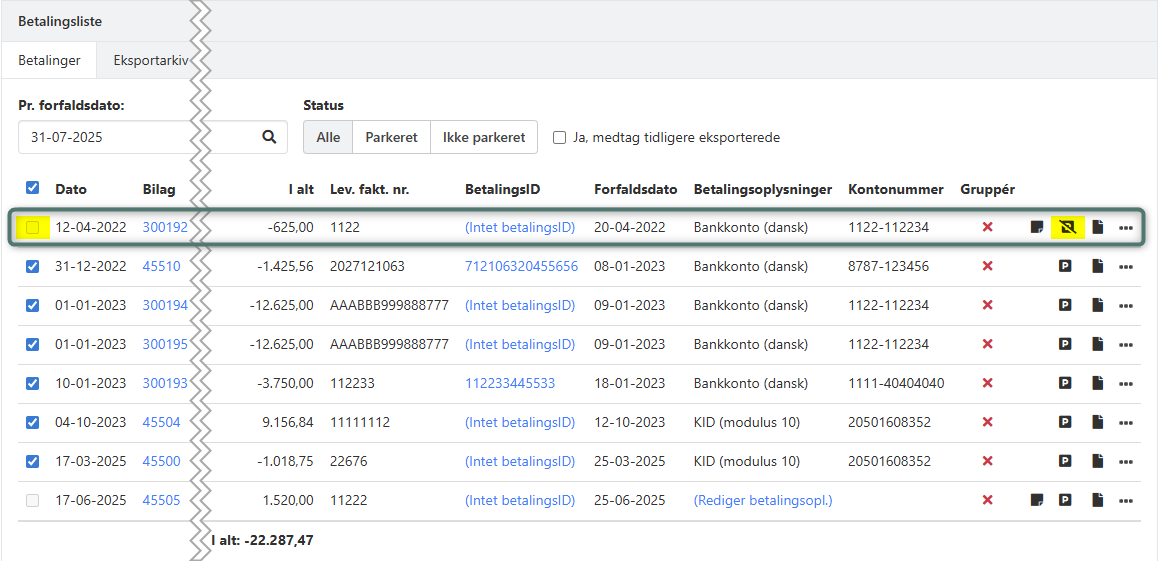Screen dimensions: 1161x561
Task: Open the 'Rediger betalingsopl.' link
Action: tap(762, 500)
